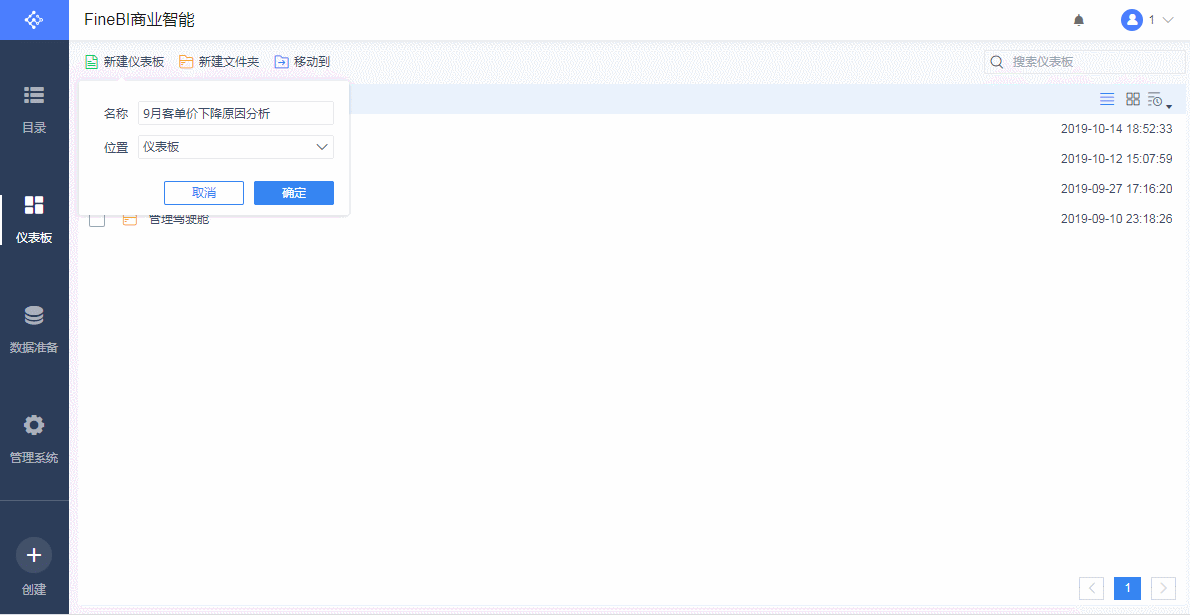This screenshot has width=1190, height=615.
Task: Switch to grid card view icon
Action: 1133,99
